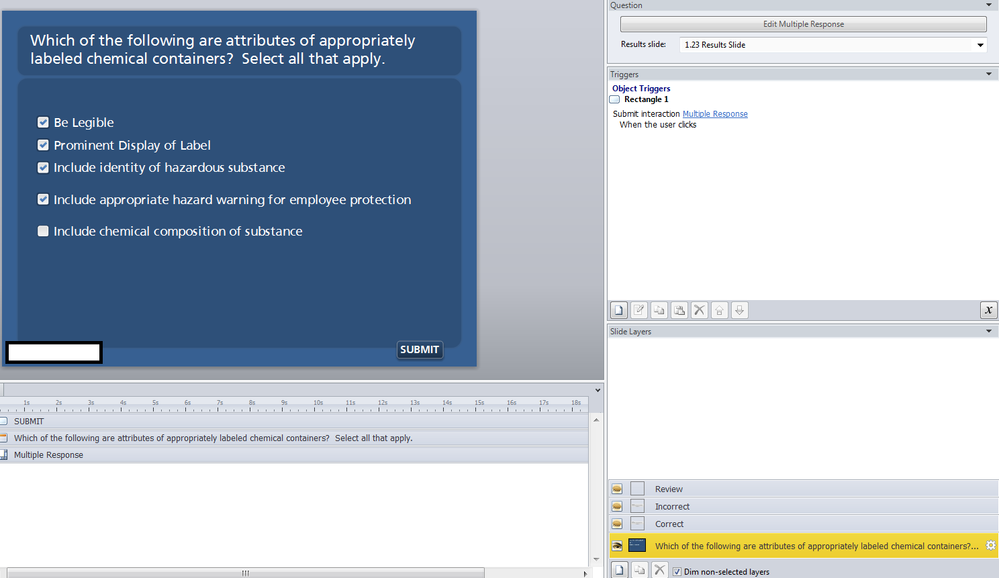The image size is (999, 578).
Task: Click Object Triggers heading
Action: (x=641, y=89)
